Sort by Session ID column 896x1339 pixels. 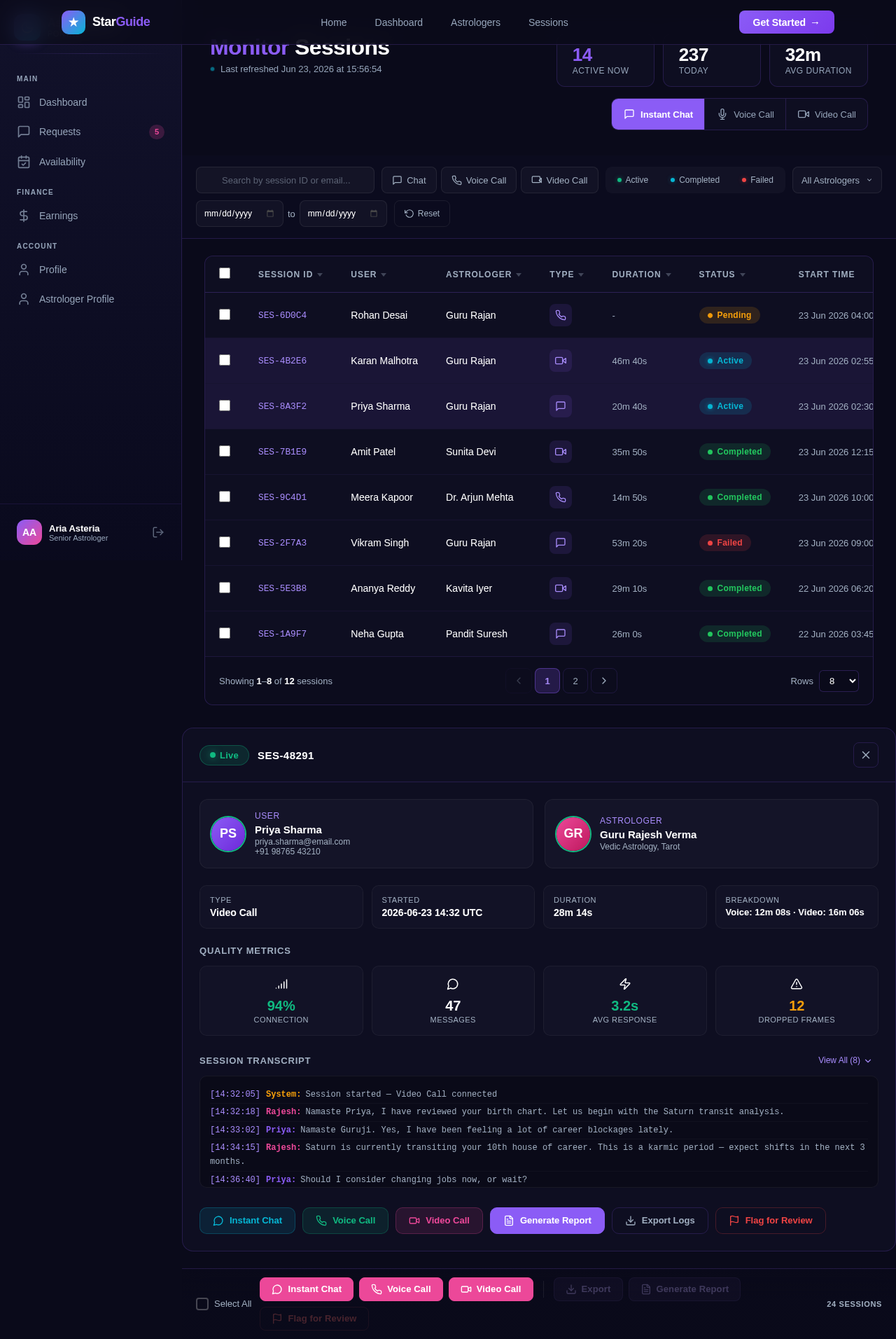point(290,275)
